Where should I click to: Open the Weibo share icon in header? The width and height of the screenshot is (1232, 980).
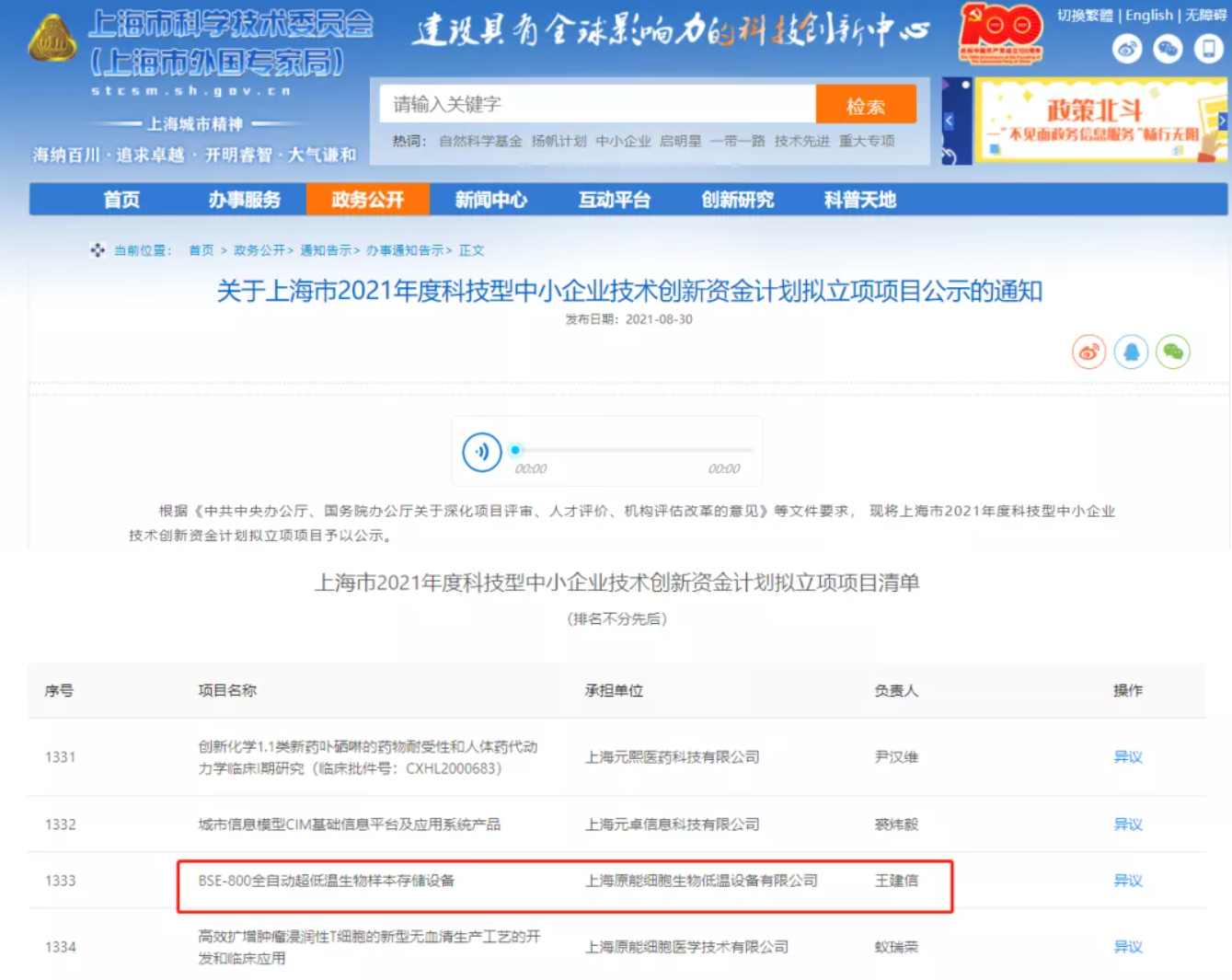1125,48
